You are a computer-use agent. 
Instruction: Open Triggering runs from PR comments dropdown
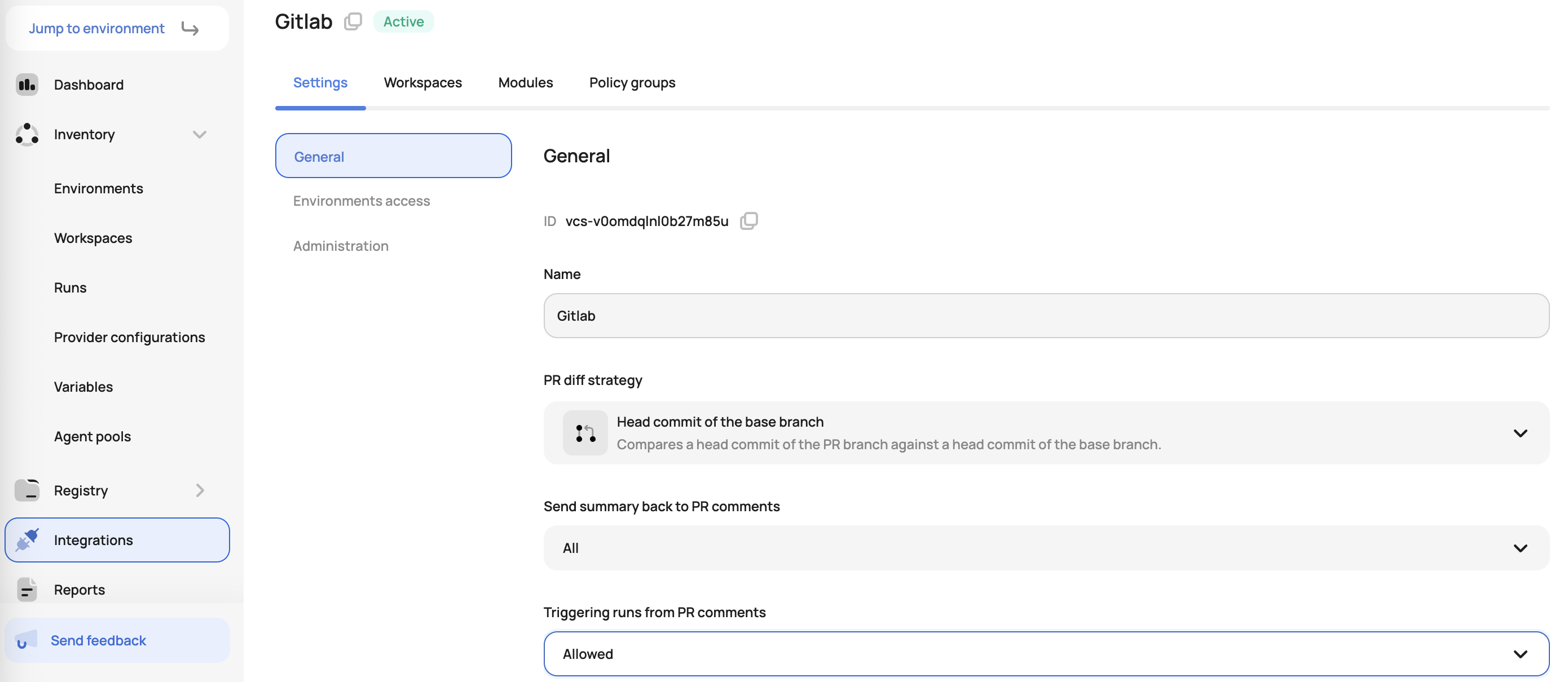(1046, 653)
